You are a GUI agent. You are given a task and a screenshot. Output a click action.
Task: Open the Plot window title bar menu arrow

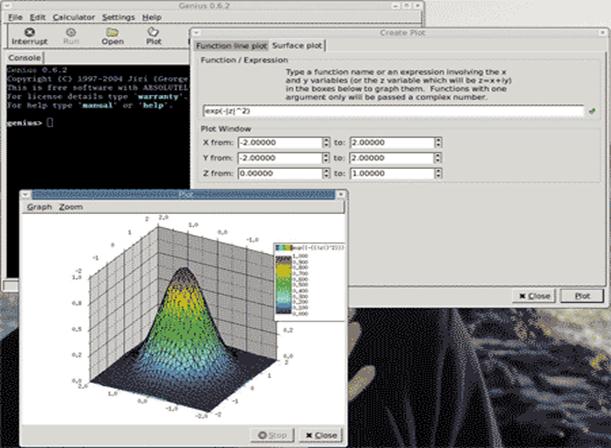25,194
